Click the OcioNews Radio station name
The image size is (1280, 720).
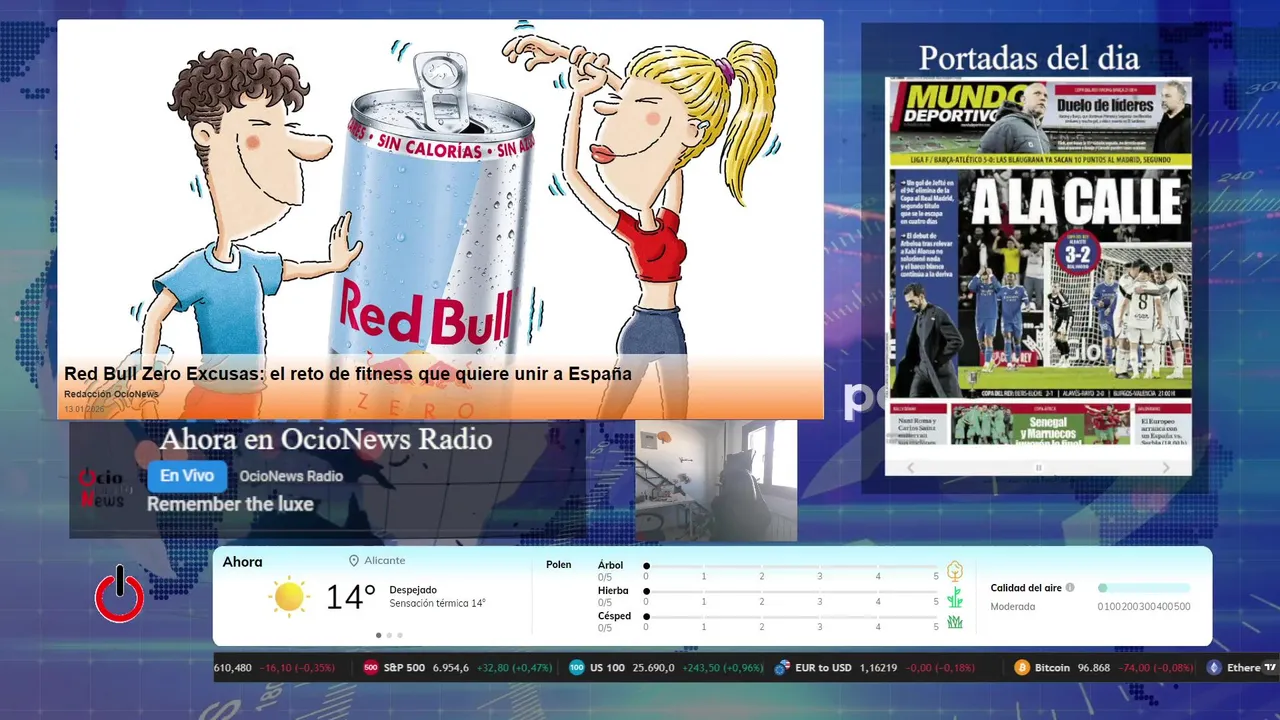click(x=291, y=476)
